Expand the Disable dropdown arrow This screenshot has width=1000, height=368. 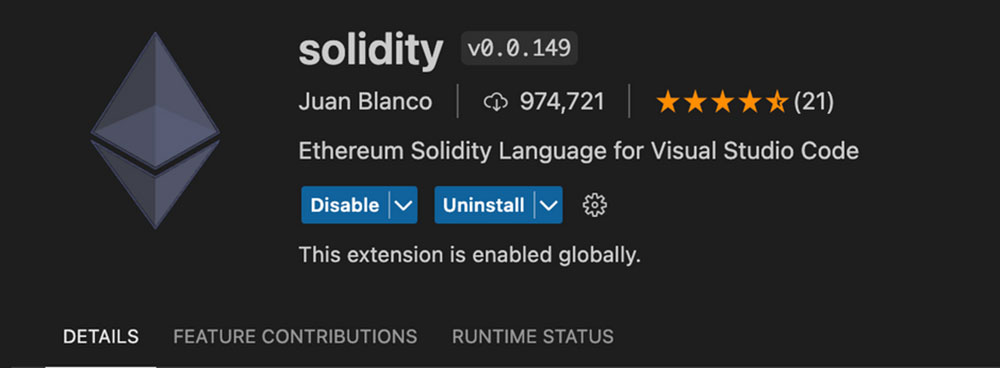[403, 205]
